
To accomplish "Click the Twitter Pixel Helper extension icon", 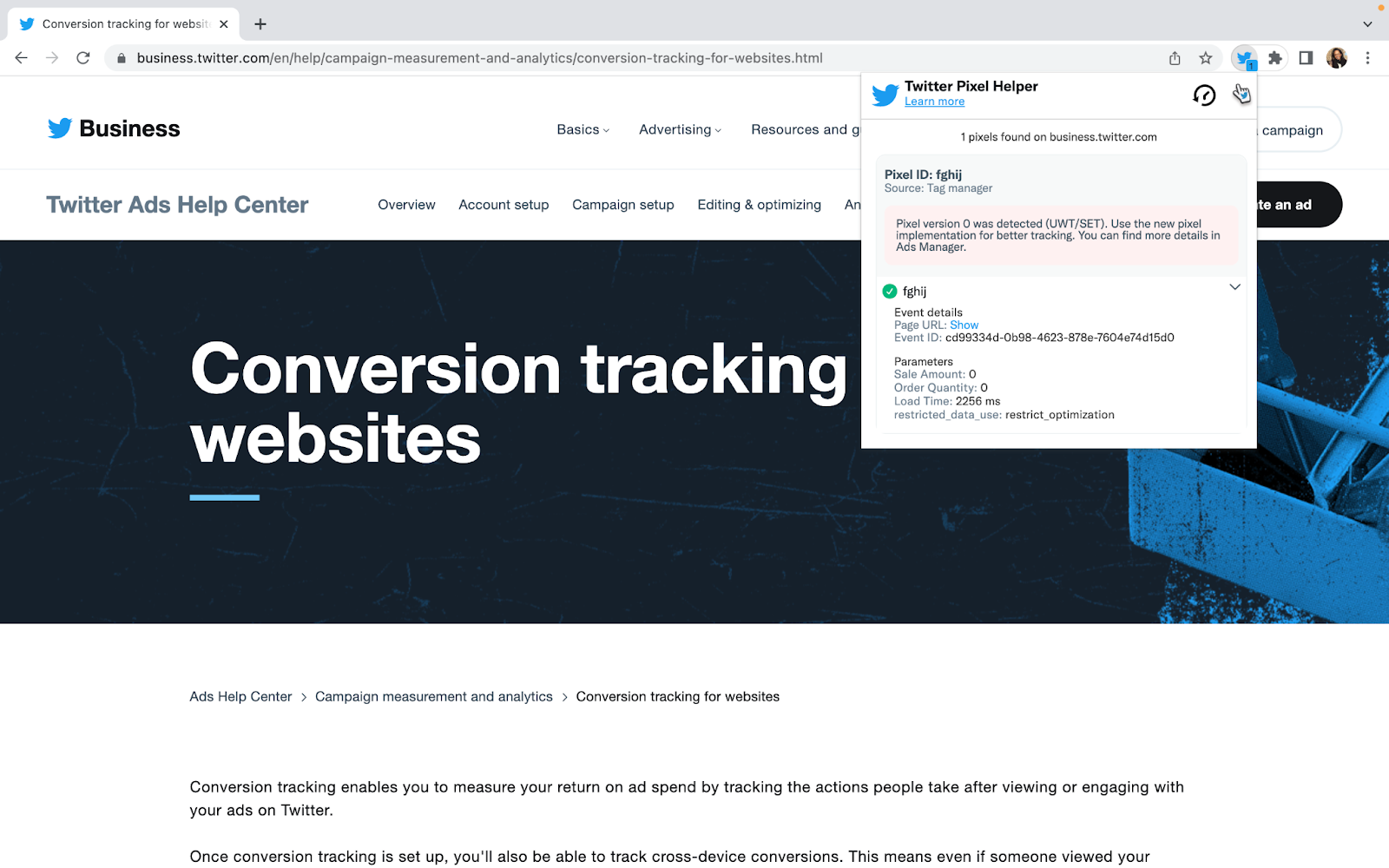I will (x=1245, y=58).
